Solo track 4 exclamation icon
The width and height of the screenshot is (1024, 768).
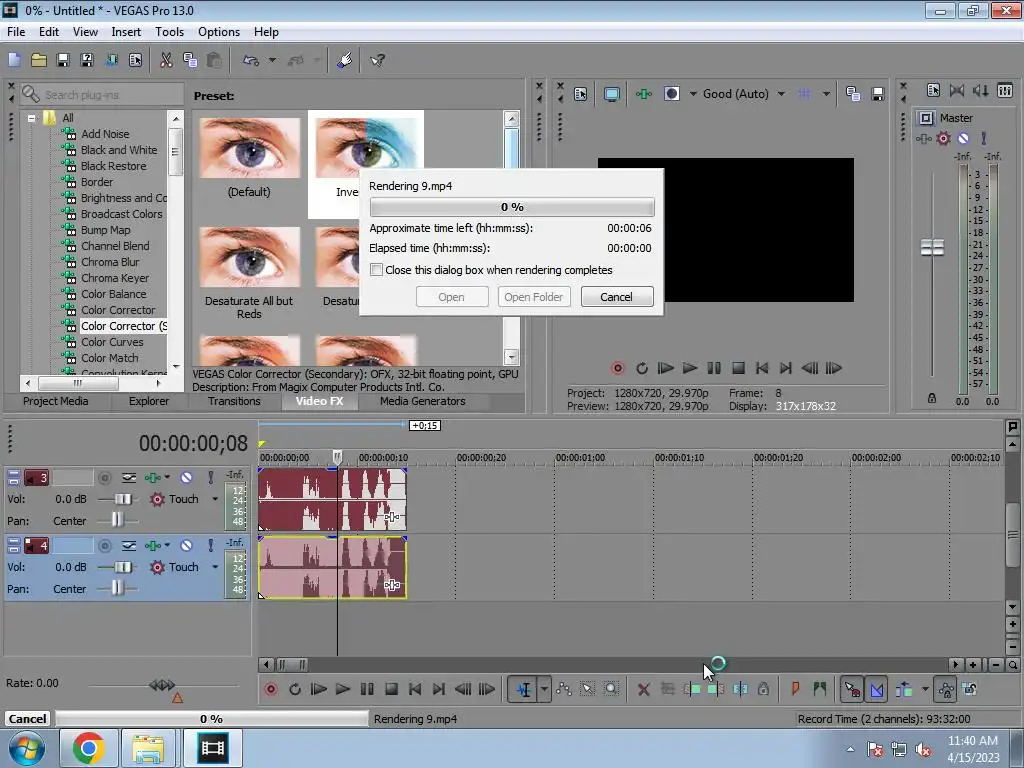210,545
